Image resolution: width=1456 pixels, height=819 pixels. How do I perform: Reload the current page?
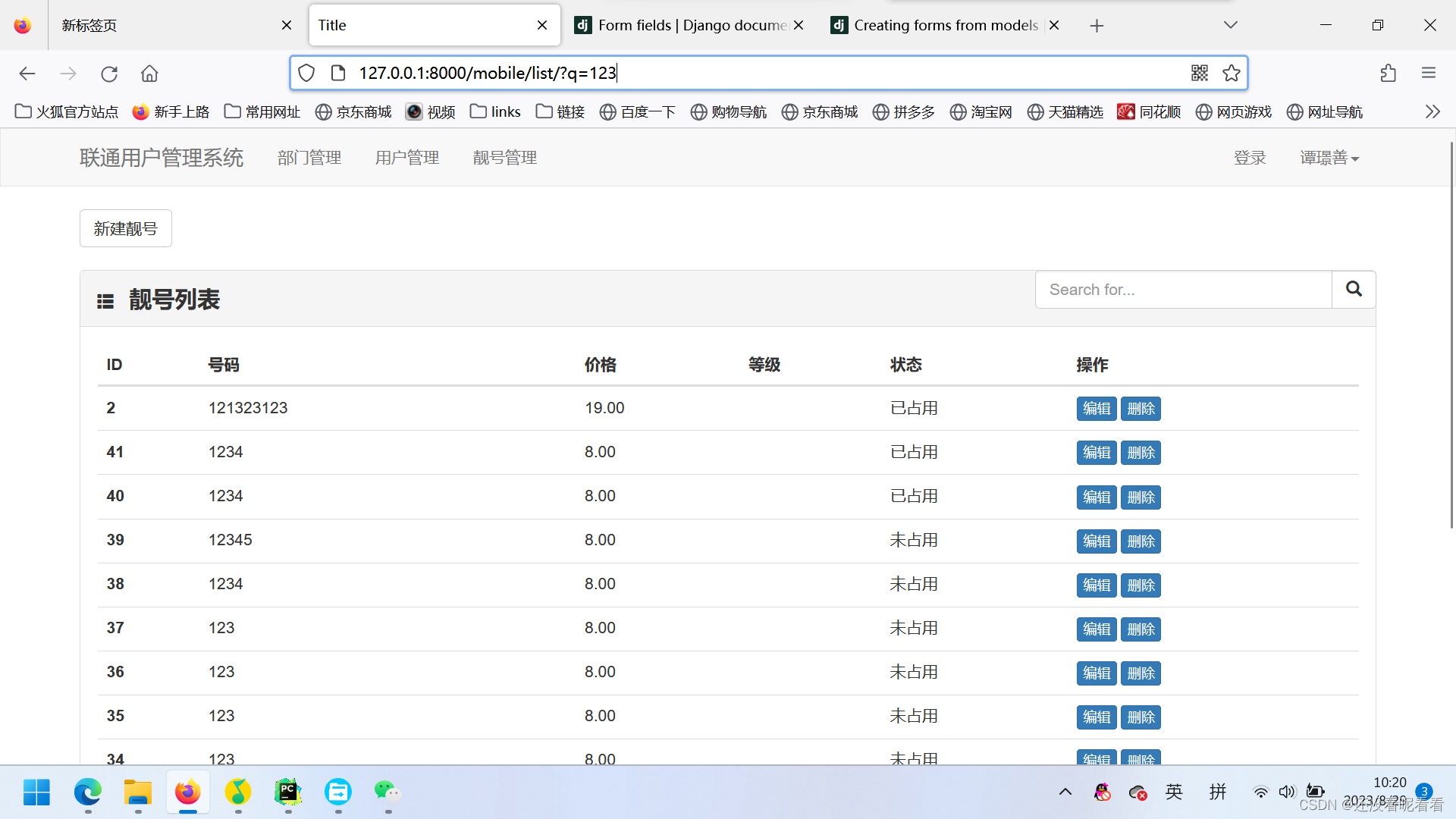point(108,73)
